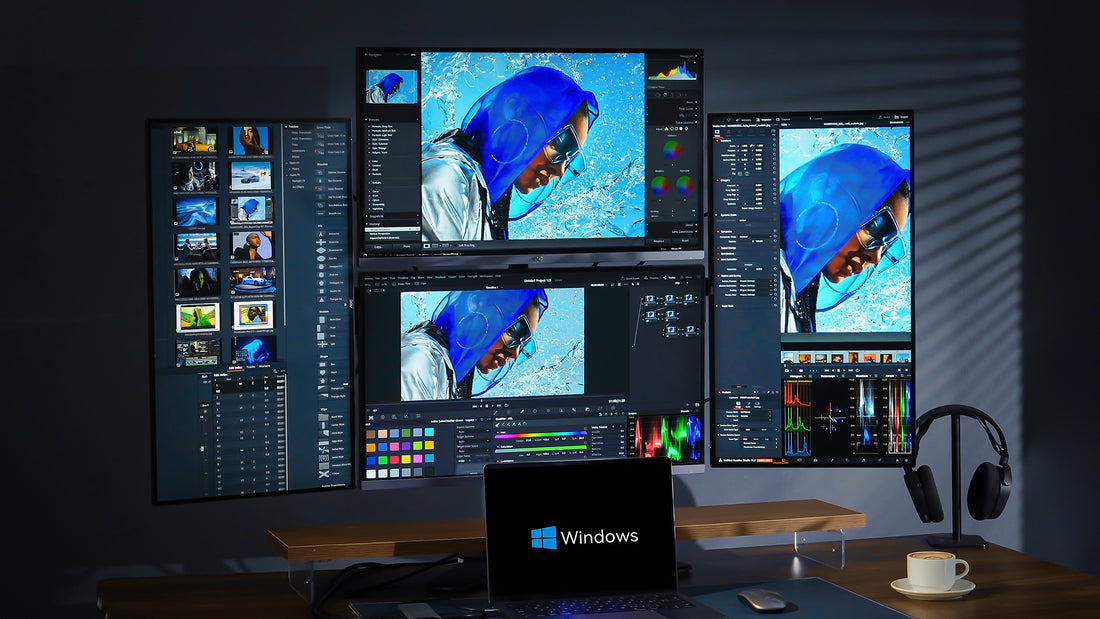Click the Lightroom Navigator preview thumbnail
This screenshot has width=1100, height=619.
[391, 87]
